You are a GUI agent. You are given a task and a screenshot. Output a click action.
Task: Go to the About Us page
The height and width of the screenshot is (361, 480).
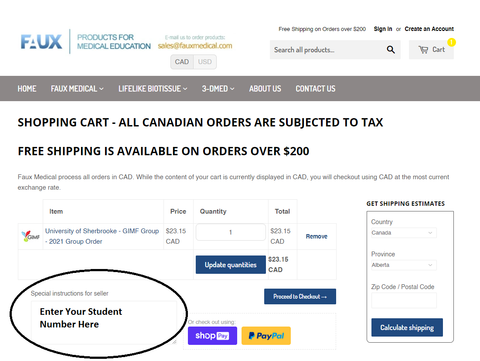(x=265, y=89)
